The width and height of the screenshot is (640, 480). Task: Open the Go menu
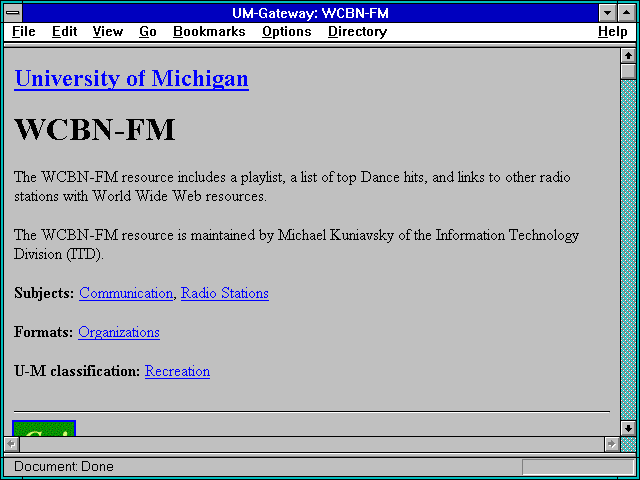click(x=148, y=32)
